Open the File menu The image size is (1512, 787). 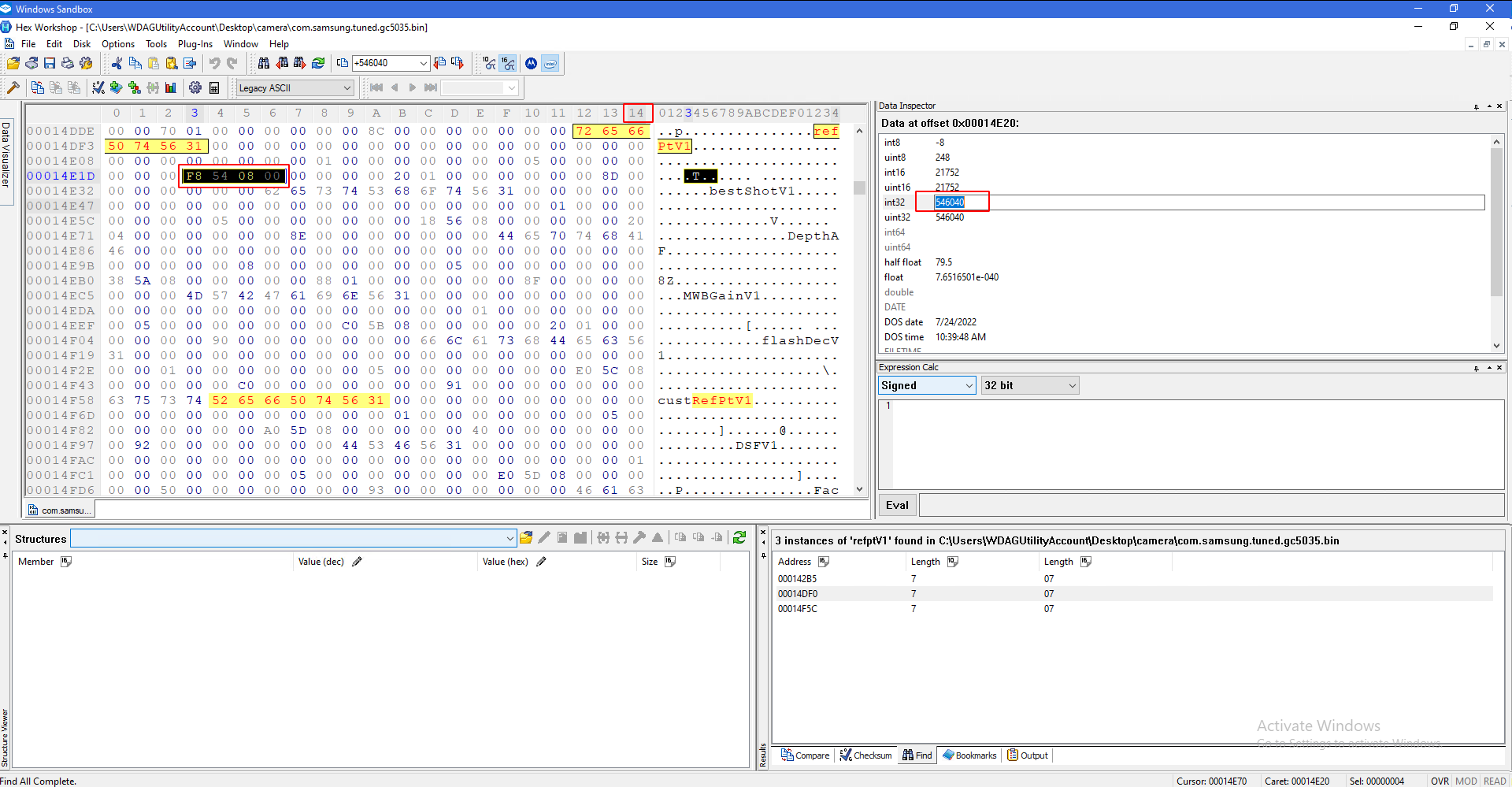pos(28,44)
